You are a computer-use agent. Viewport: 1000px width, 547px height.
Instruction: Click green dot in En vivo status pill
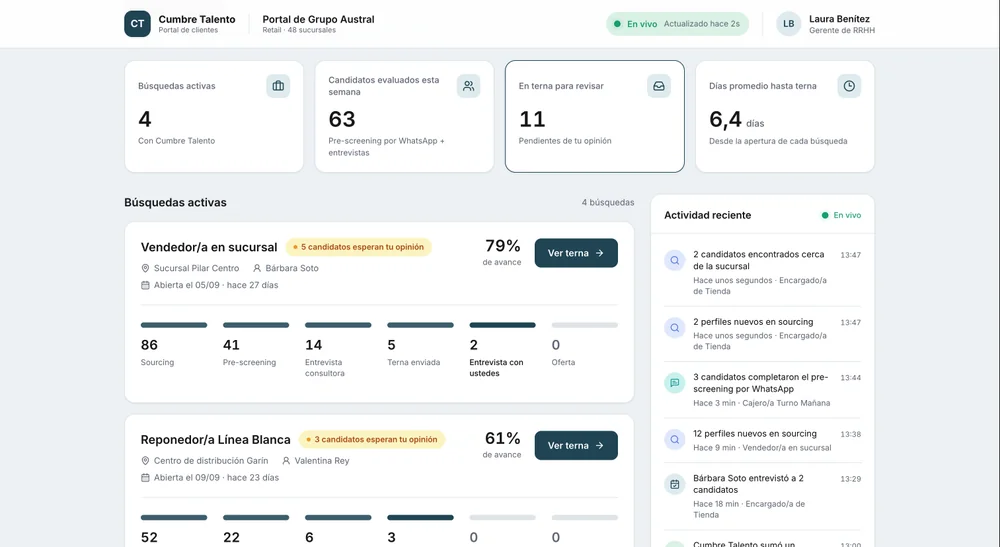[617, 24]
